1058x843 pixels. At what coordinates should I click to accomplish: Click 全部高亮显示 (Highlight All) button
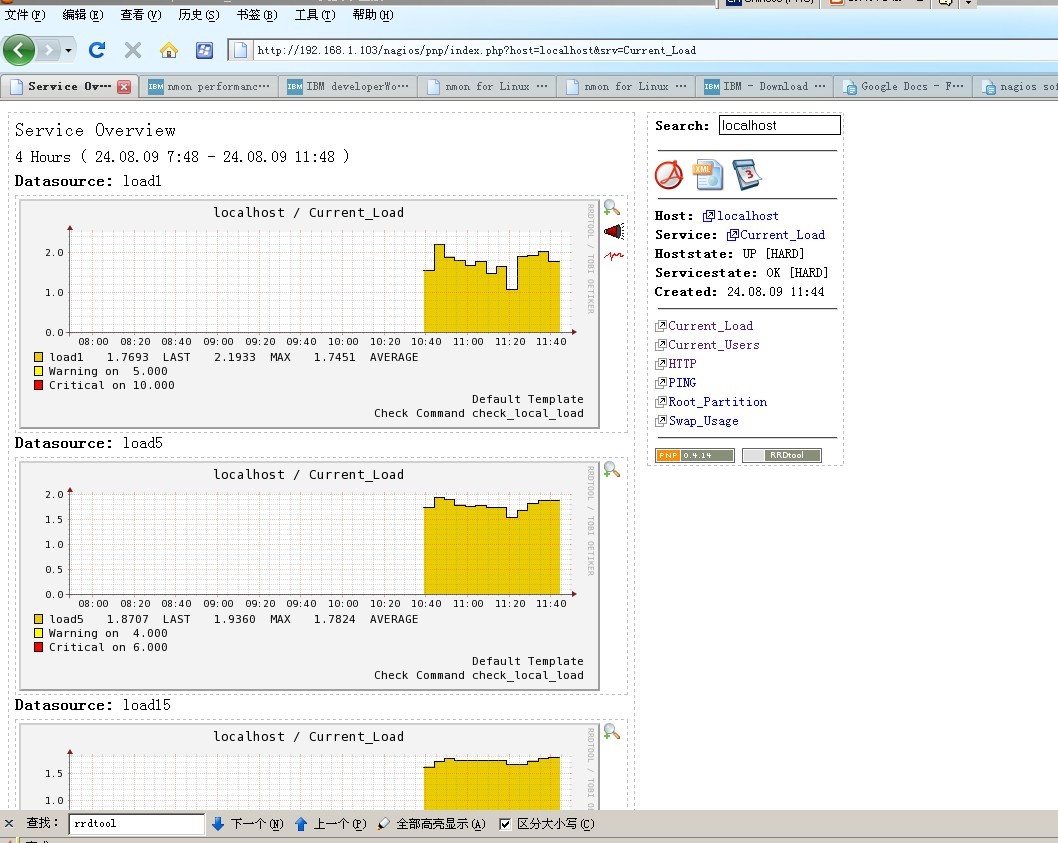tap(432, 823)
